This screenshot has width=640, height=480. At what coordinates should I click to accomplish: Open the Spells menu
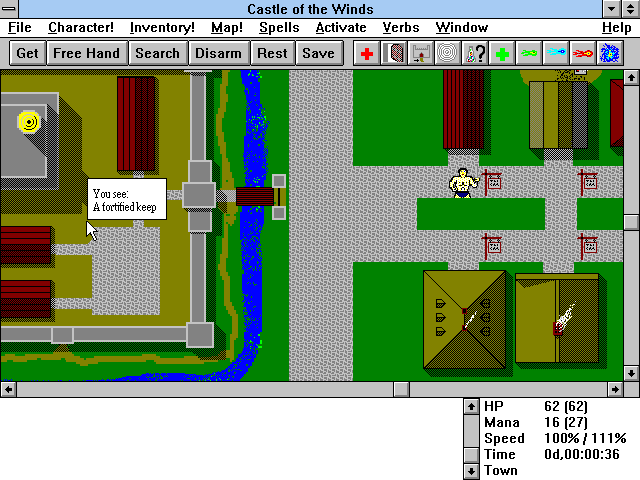tap(279, 27)
